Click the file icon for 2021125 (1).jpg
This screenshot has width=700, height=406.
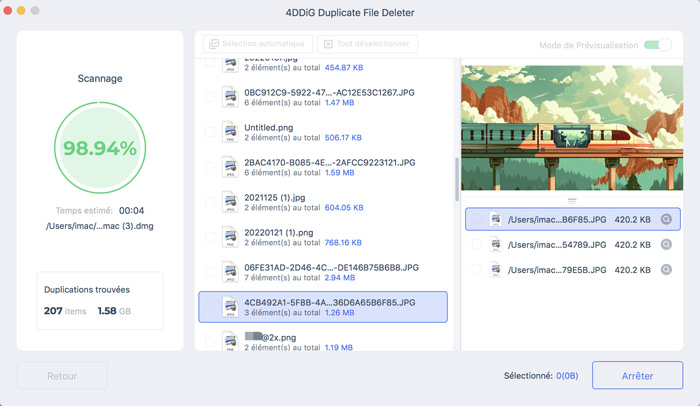(230, 202)
